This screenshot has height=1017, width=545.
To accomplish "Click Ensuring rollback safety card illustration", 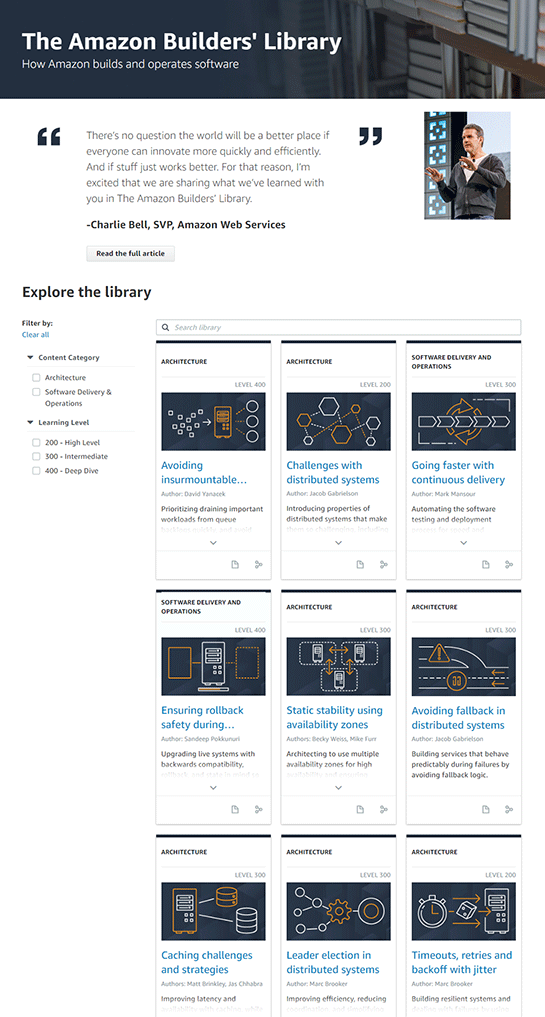I will point(213,666).
